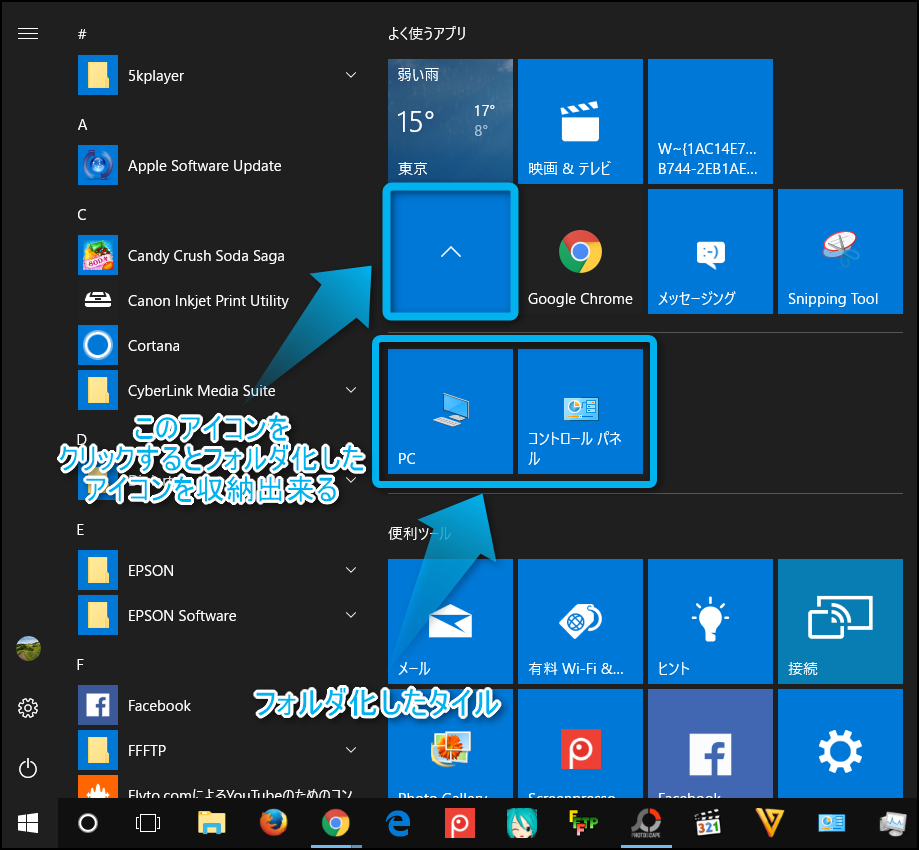Open the メッセージング tile

click(710, 252)
